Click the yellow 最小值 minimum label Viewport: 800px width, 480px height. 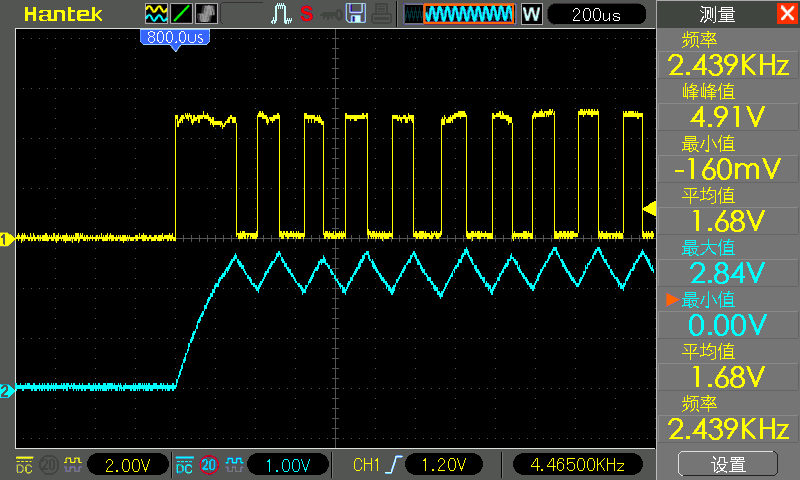coord(708,144)
